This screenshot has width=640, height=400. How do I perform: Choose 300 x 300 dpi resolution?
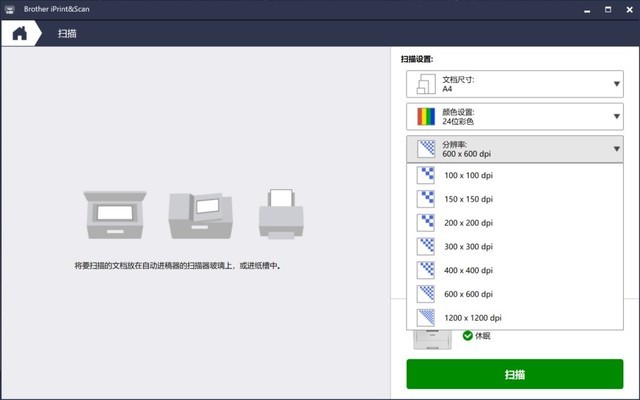(515, 247)
